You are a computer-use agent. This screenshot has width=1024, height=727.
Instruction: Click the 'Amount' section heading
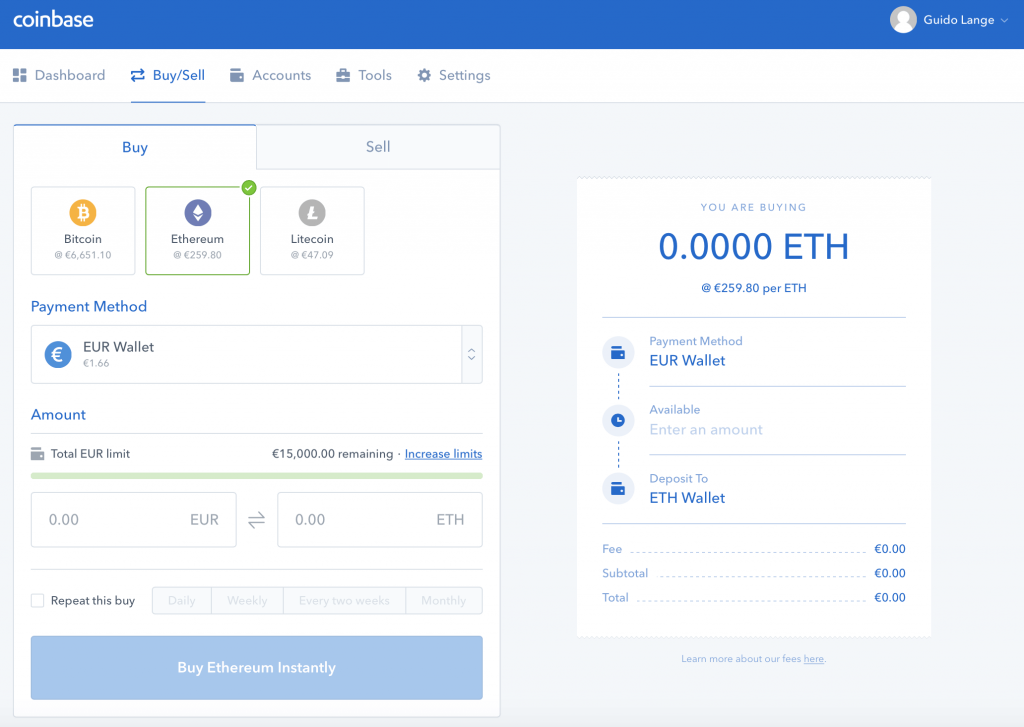tap(58, 415)
